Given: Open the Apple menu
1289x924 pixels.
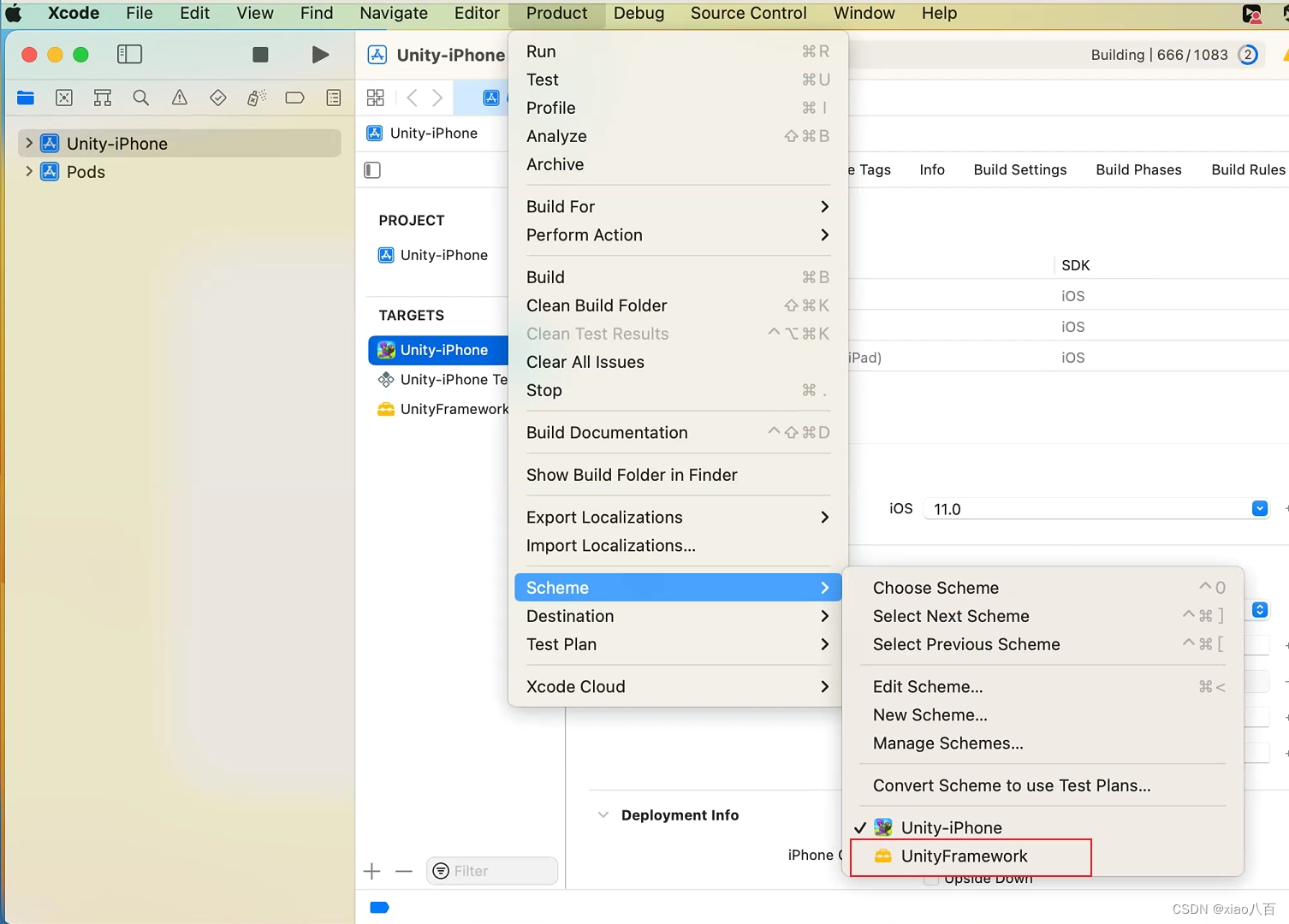Looking at the screenshot, I should point(15,14).
